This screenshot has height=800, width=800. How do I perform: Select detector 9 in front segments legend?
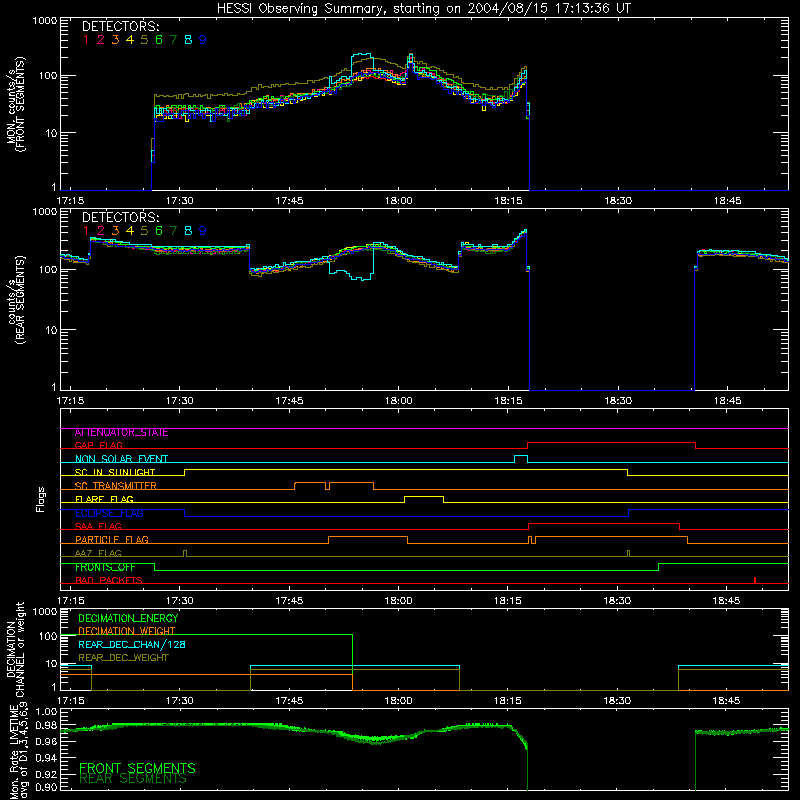[x=203, y=40]
